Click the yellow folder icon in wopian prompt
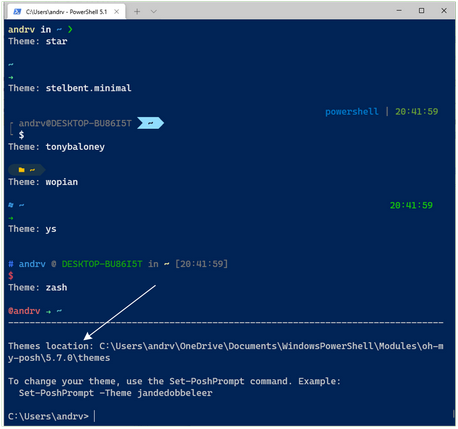458x429 pixels. coord(22,170)
